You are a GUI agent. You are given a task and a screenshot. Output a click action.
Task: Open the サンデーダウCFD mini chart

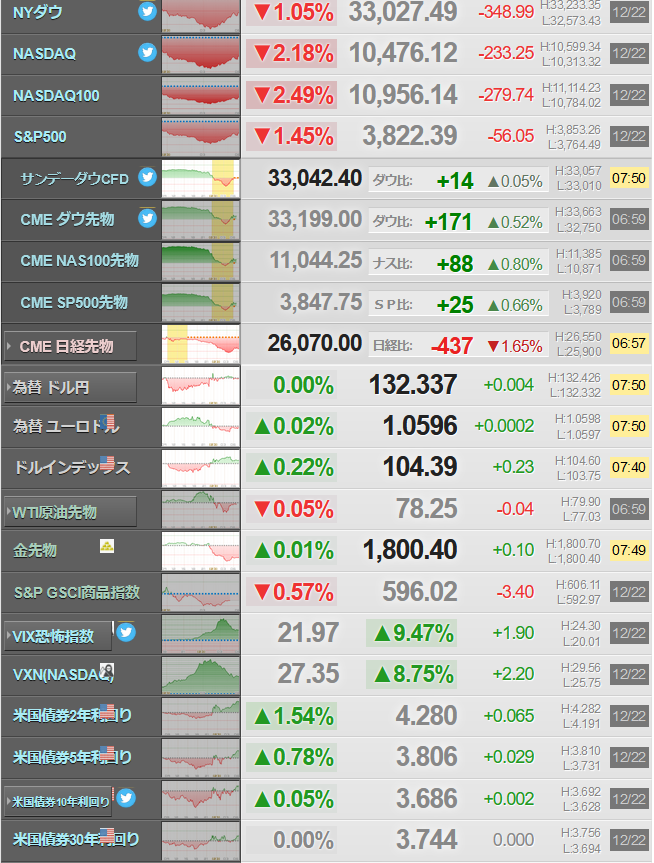(201, 178)
